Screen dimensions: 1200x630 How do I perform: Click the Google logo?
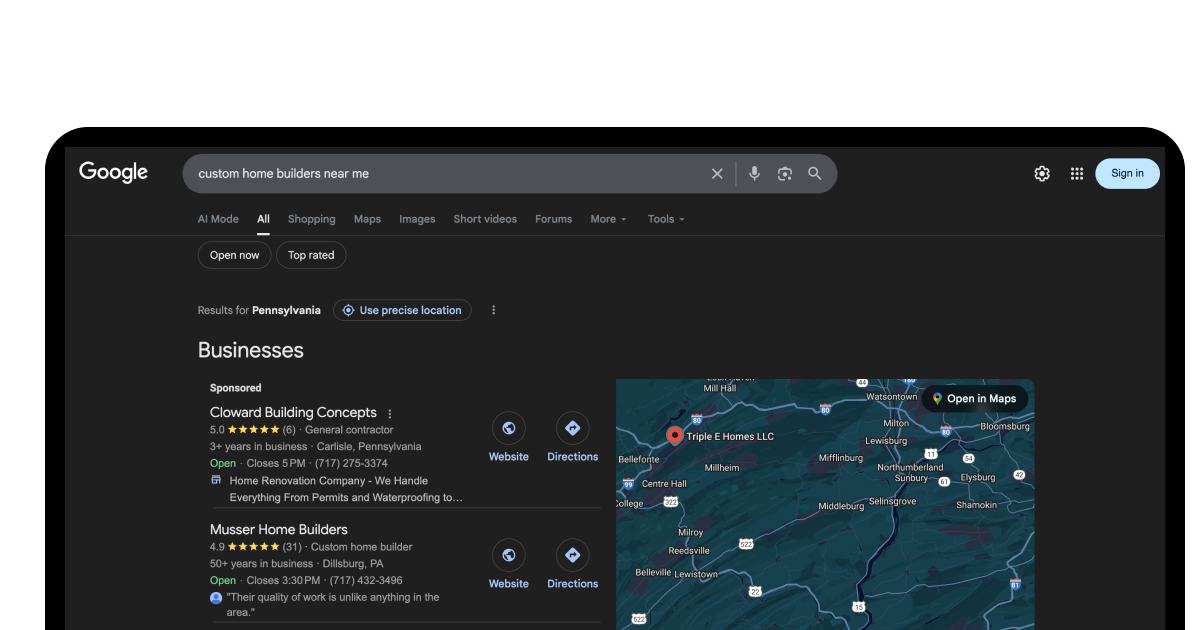coord(113,172)
